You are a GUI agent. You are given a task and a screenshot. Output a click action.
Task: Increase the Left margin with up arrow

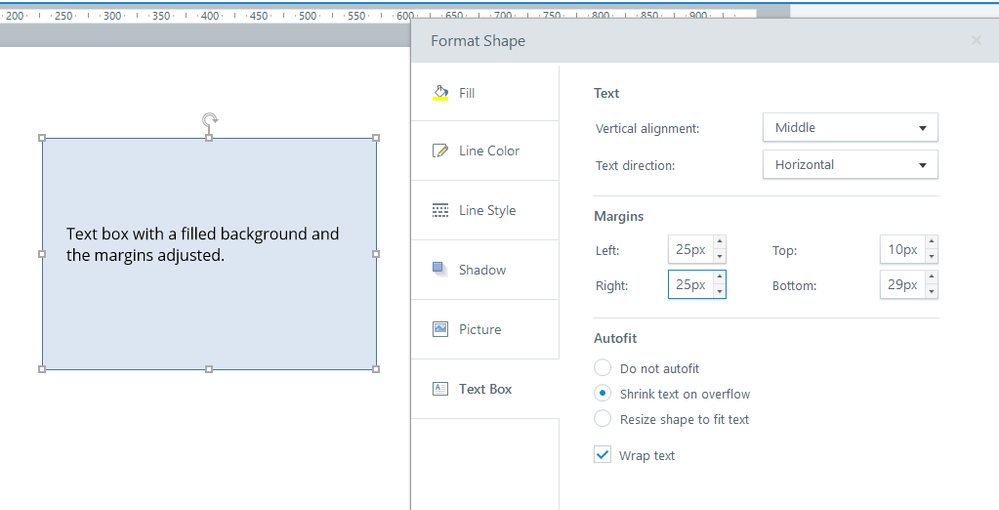tap(720, 243)
